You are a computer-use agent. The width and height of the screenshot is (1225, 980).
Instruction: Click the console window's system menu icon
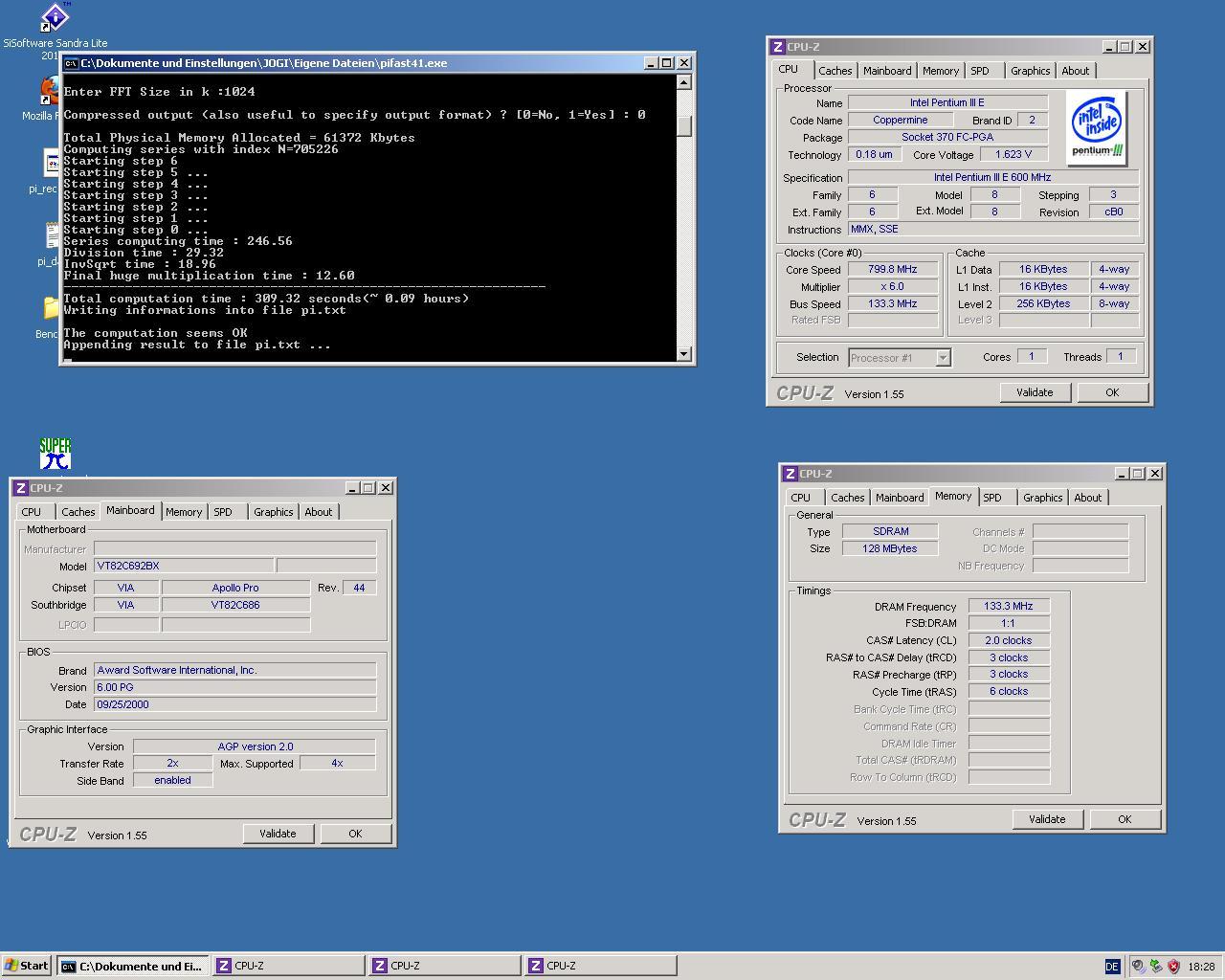pyautogui.click(x=71, y=63)
